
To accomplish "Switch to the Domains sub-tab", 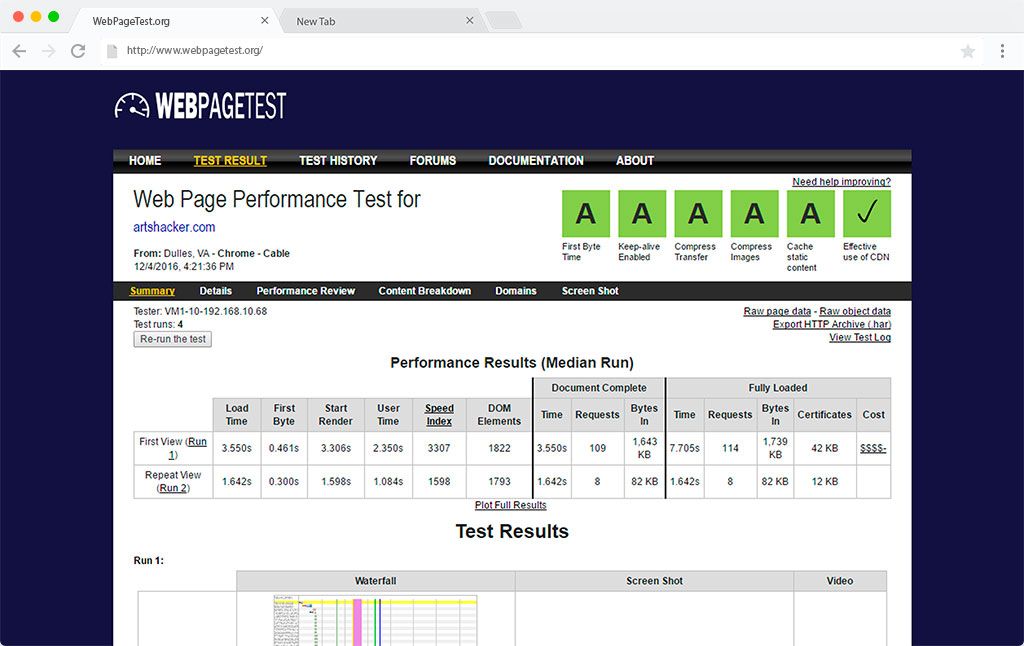I will pyautogui.click(x=516, y=291).
